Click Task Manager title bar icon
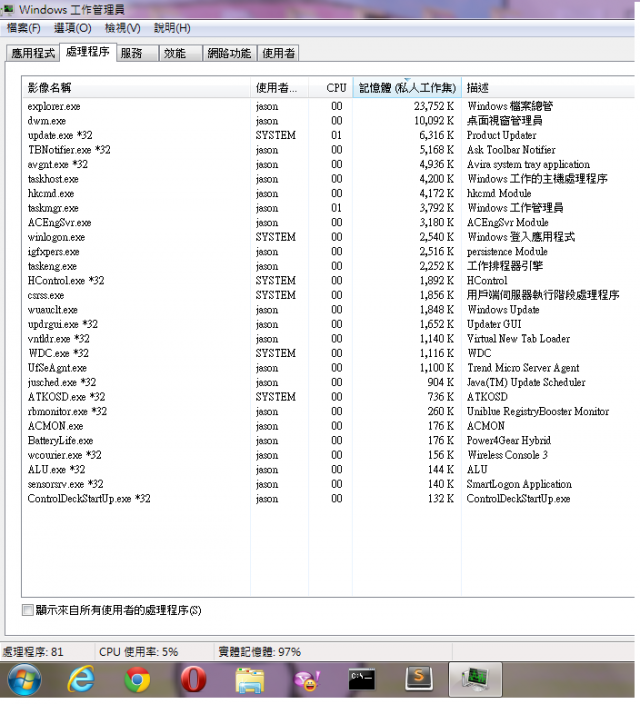 [x=8, y=9]
